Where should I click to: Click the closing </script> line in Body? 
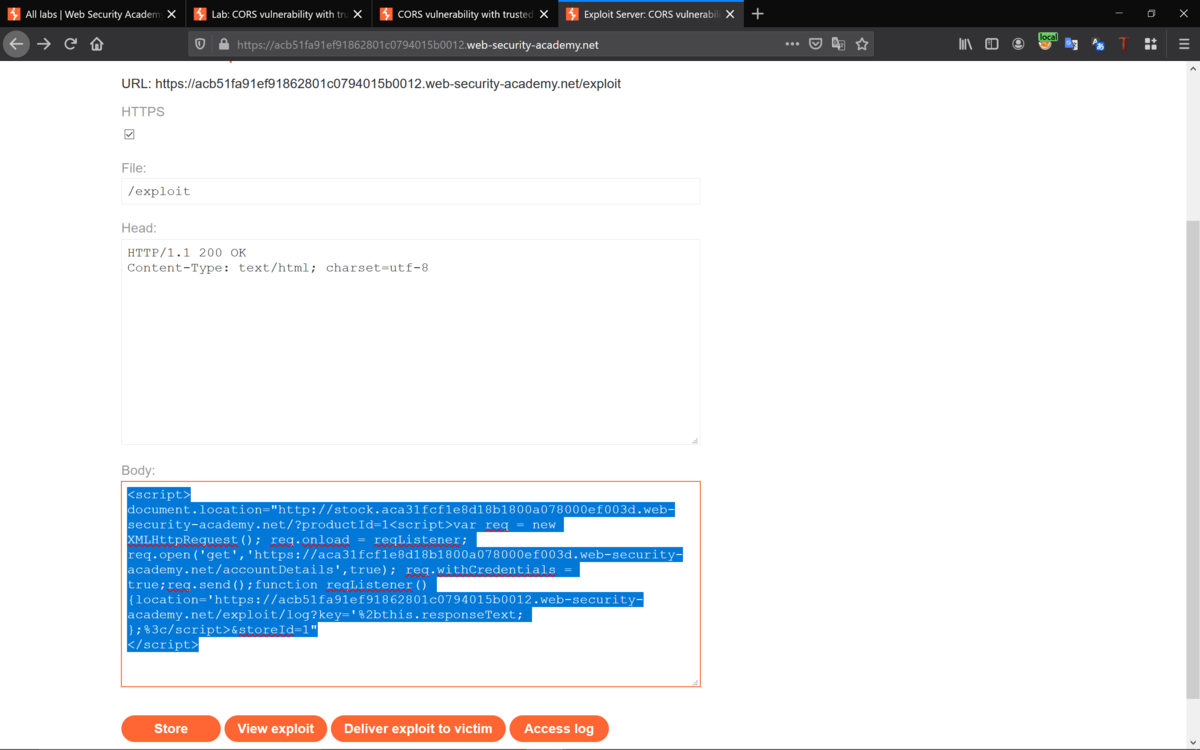point(163,645)
